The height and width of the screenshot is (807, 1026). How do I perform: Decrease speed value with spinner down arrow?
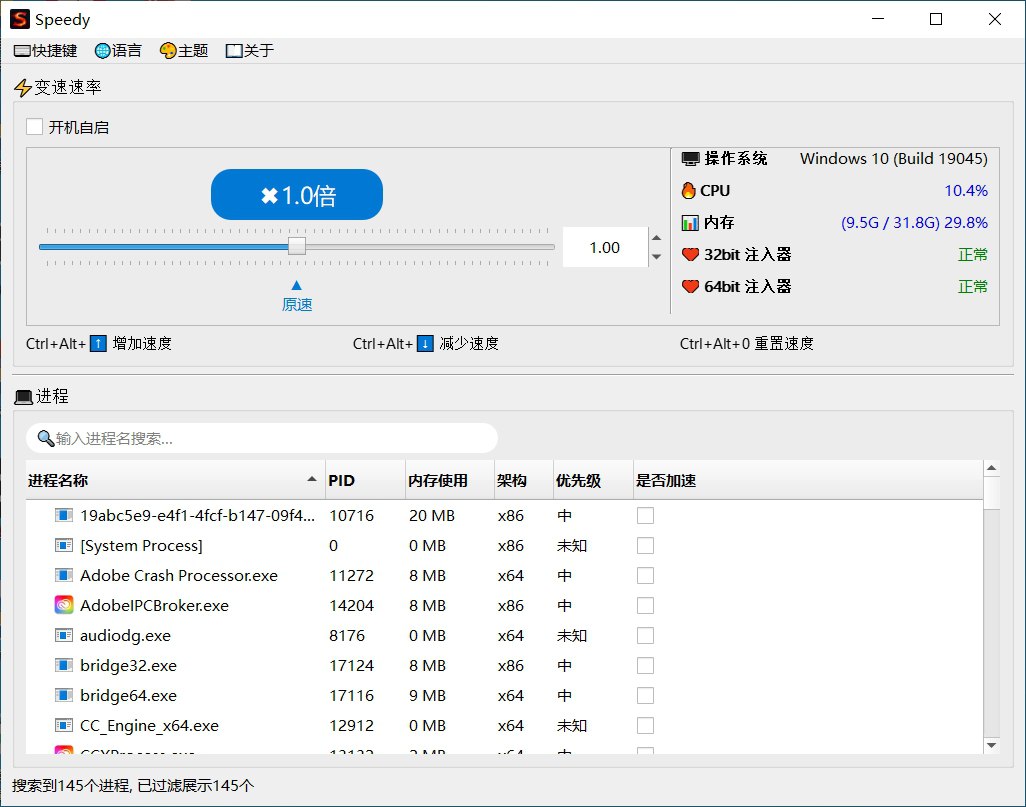(x=656, y=257)
